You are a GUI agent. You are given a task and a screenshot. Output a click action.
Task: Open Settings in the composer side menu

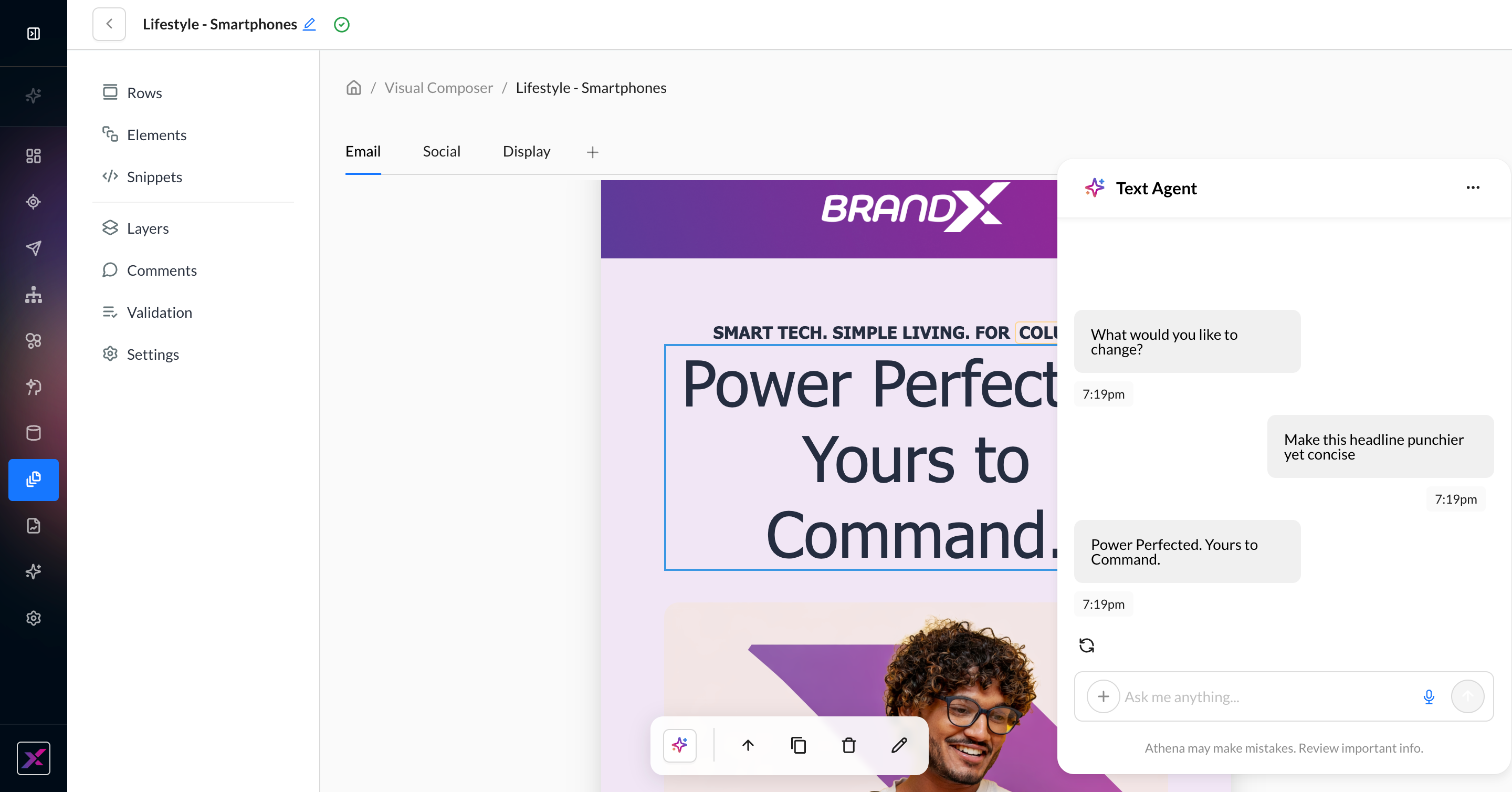point(140,354)
